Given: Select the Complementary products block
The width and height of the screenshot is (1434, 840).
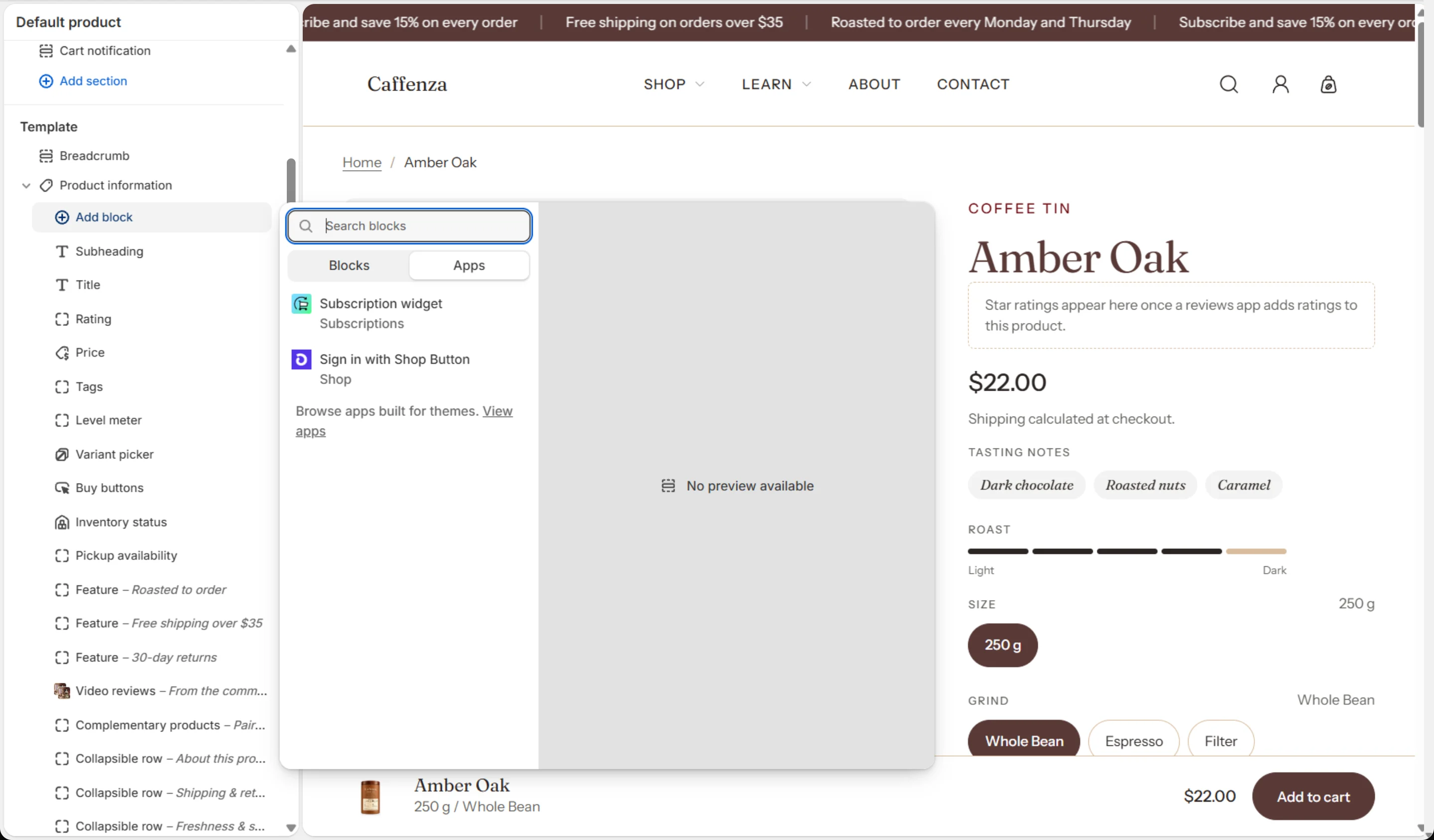Looking at the screenshot, I should pyautogui.click(x=159, y=725).
